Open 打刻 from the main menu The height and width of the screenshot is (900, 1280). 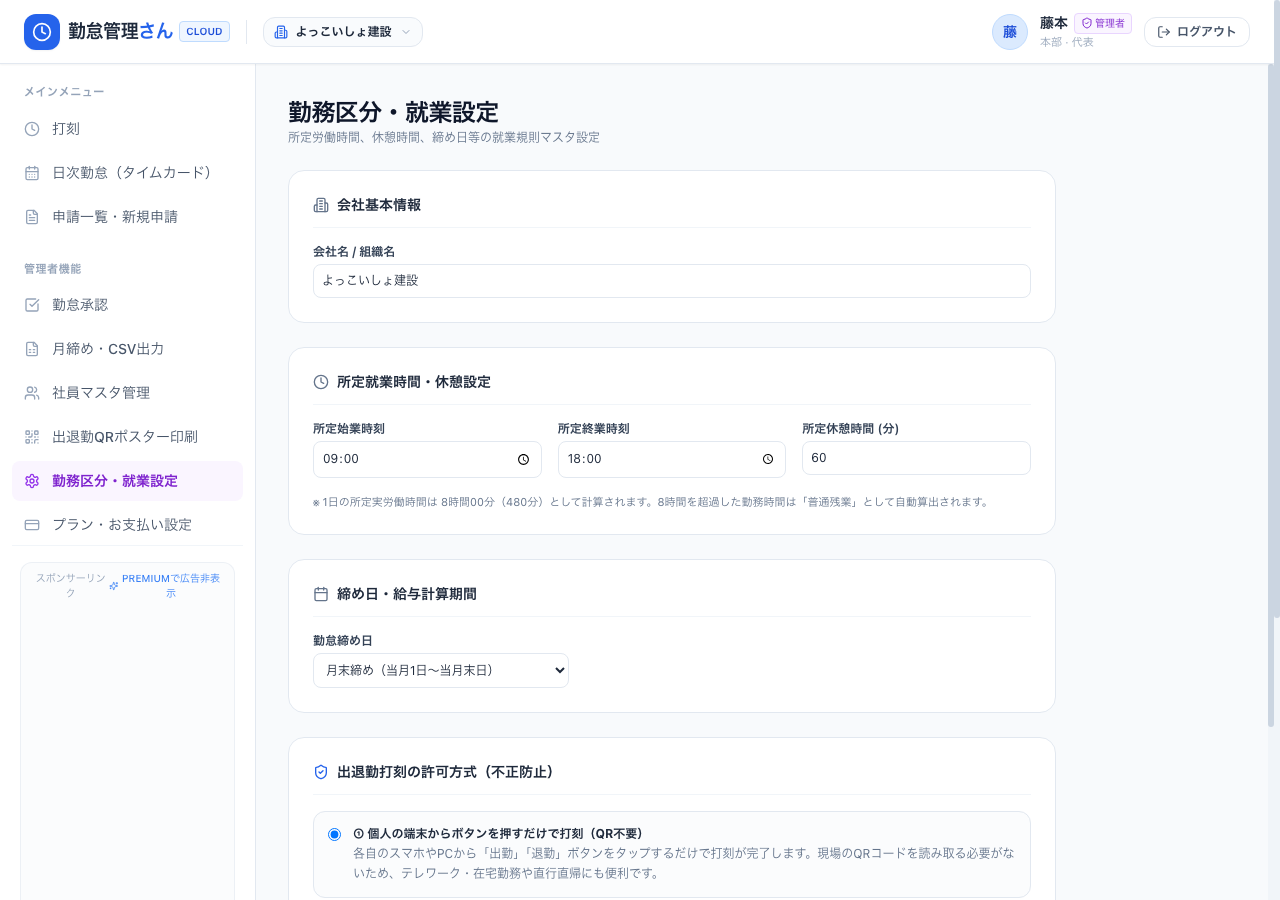(x=127, y=129)
